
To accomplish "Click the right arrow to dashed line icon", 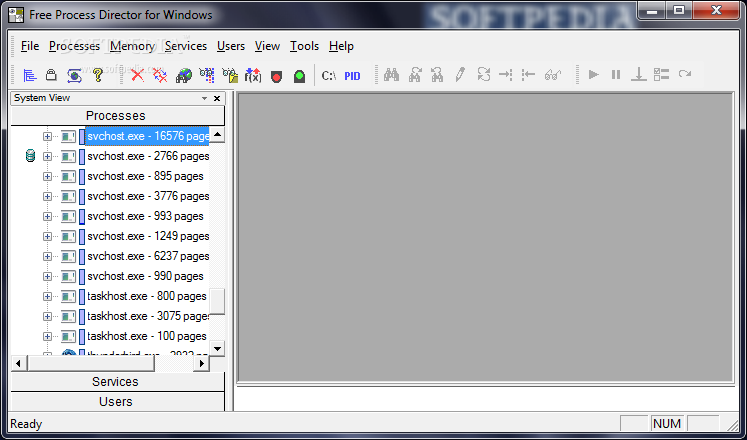I will [505, 74].
